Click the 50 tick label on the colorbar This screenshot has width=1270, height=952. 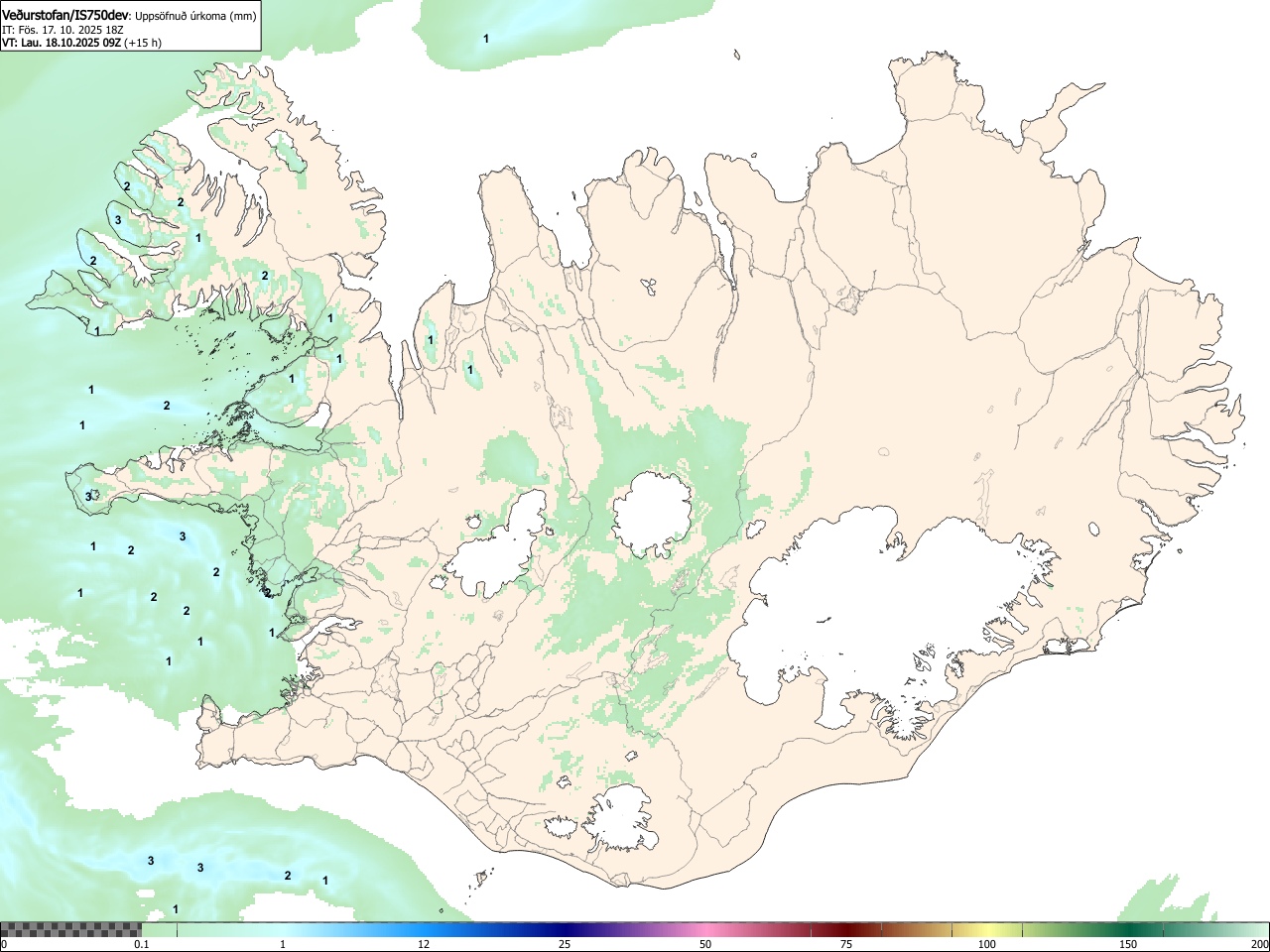(x=704, y=944)
